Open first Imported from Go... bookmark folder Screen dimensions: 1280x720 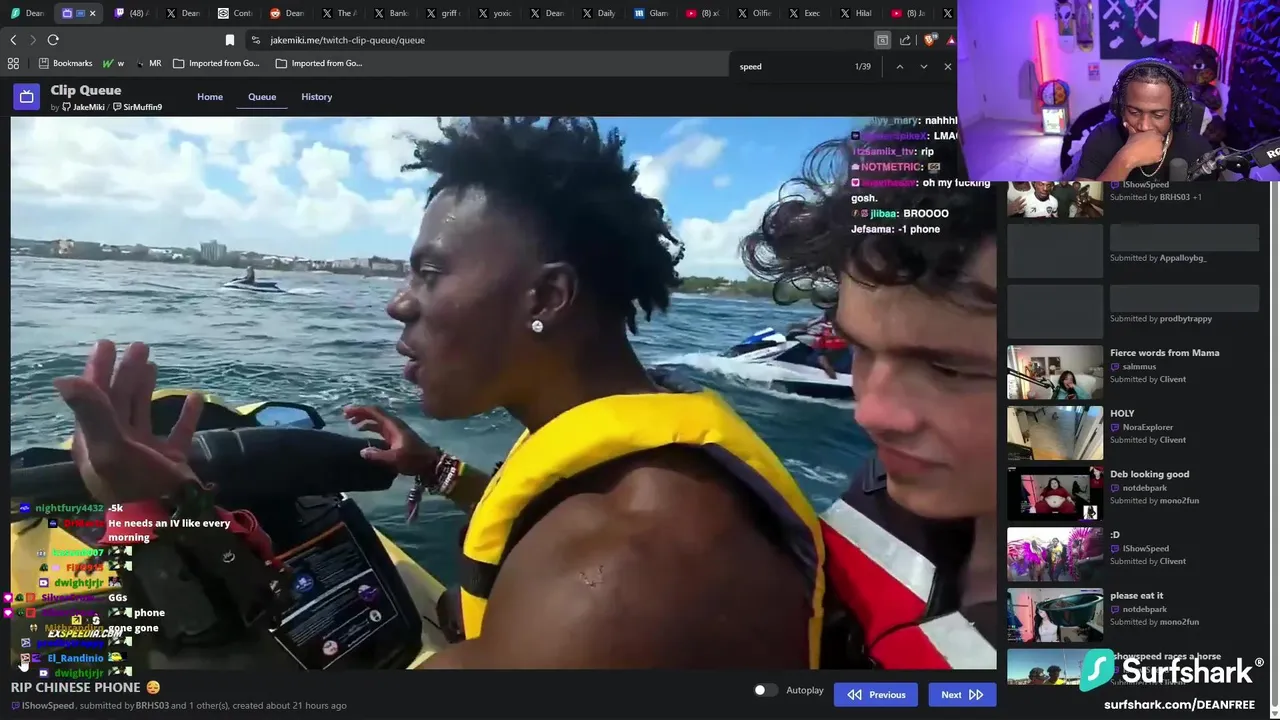pyautogui.click(x=216, y=63)
